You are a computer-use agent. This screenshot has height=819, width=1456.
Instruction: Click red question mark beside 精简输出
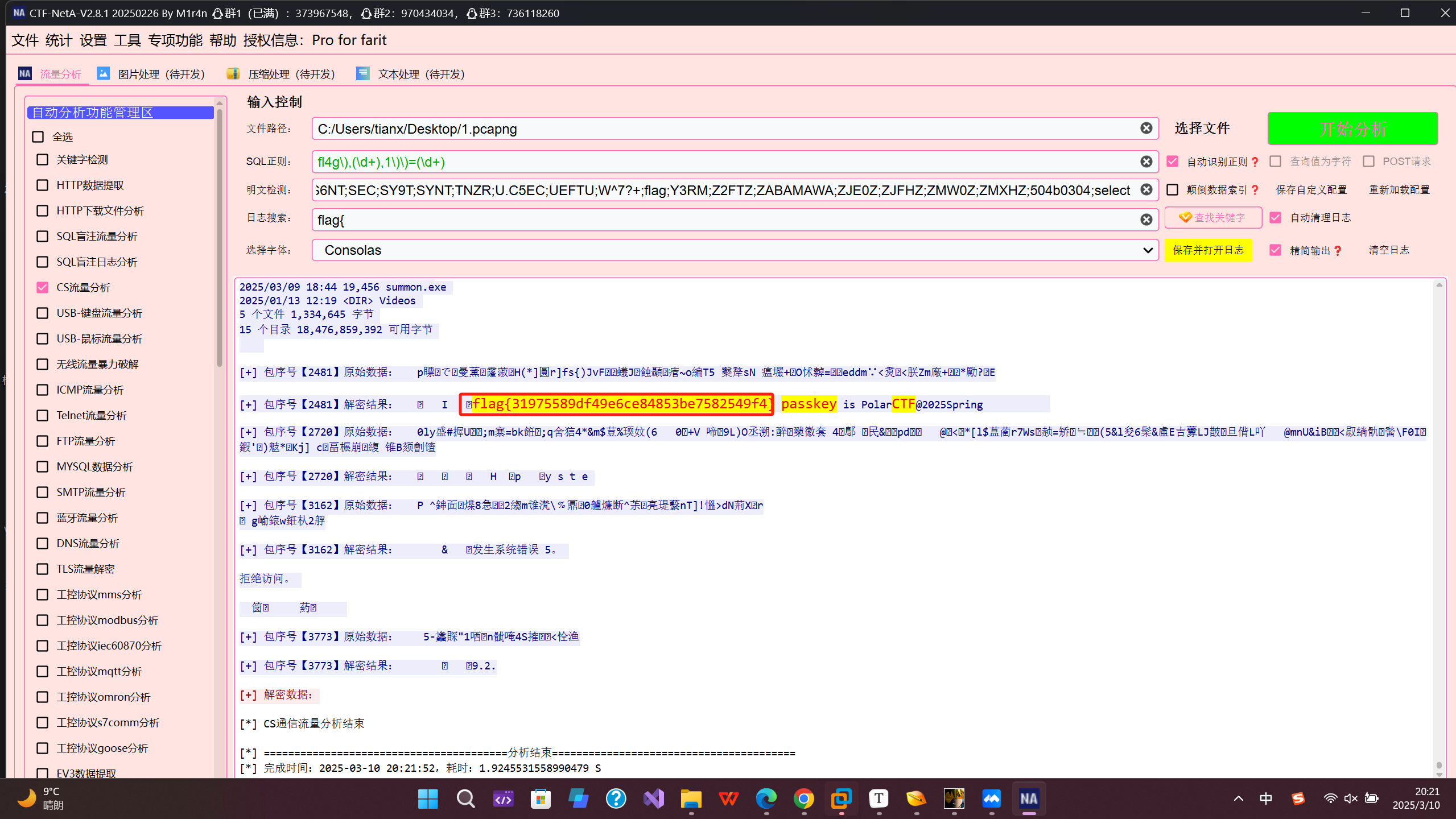click(1338, 251)
